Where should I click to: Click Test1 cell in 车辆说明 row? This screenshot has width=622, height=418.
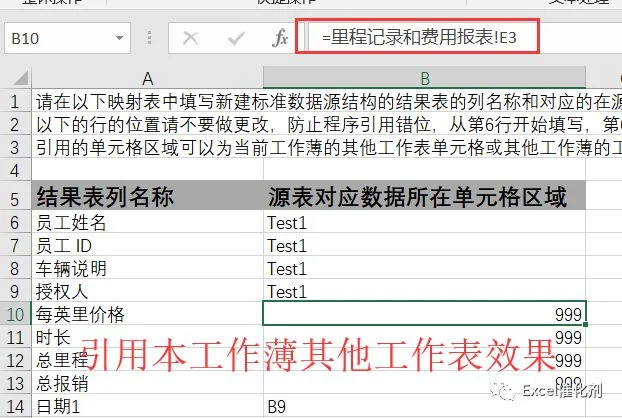[x=424, y=268]
